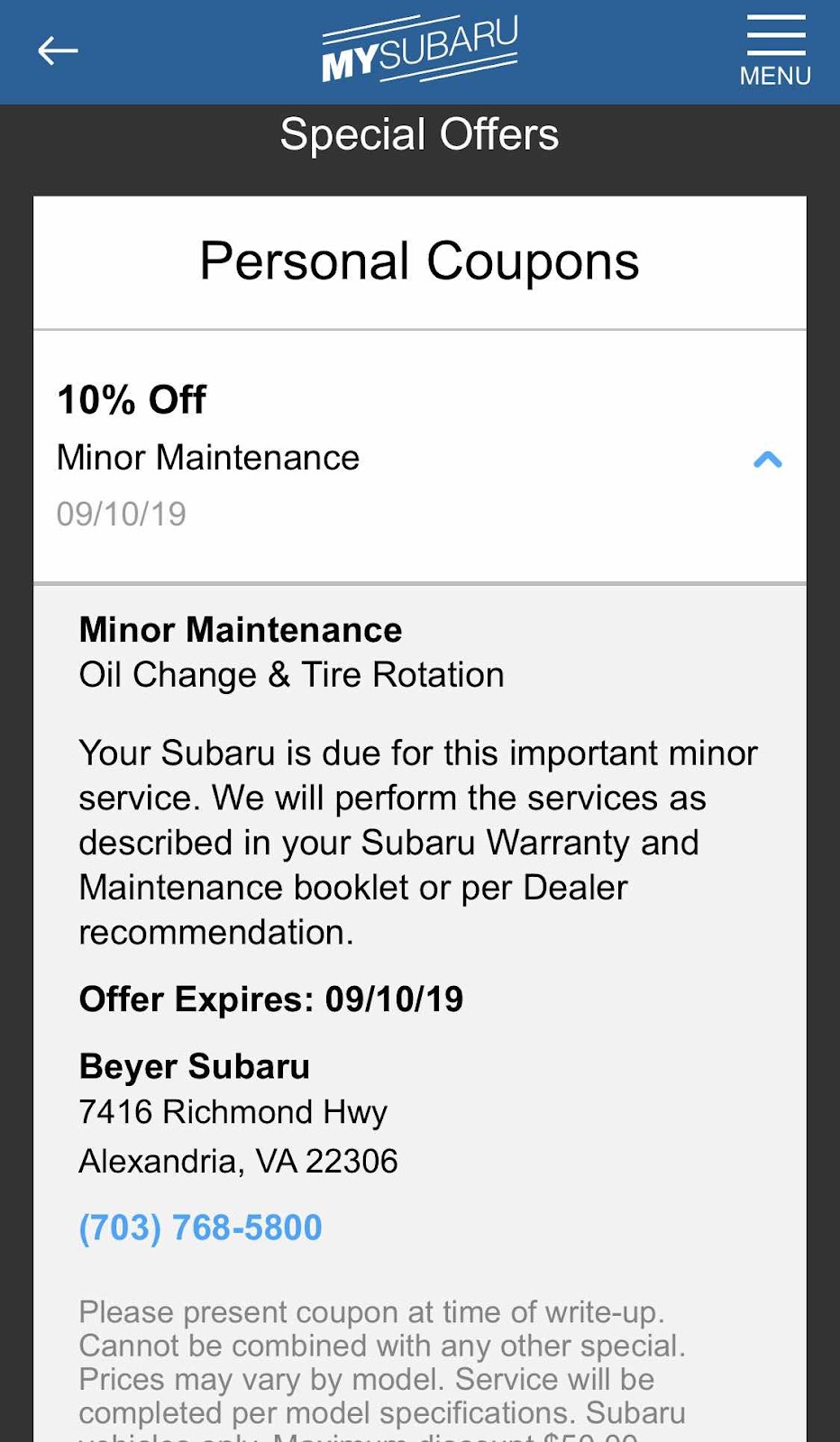This screenshot has width=840, height=1442.
Task: Tap the Subaru service description paragraph
Action: point(419,843)
